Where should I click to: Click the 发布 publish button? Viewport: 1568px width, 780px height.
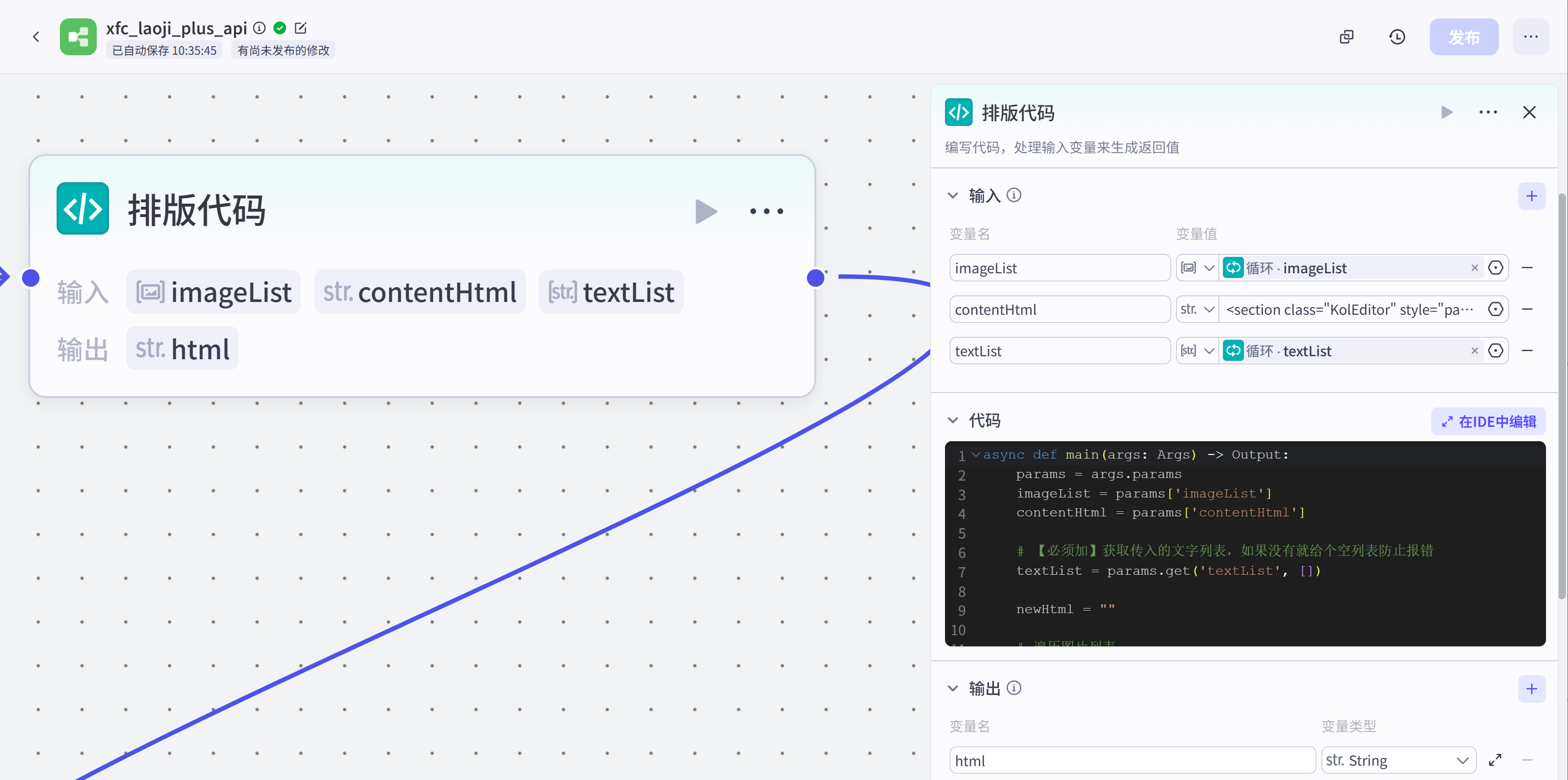coord(1463,37)
